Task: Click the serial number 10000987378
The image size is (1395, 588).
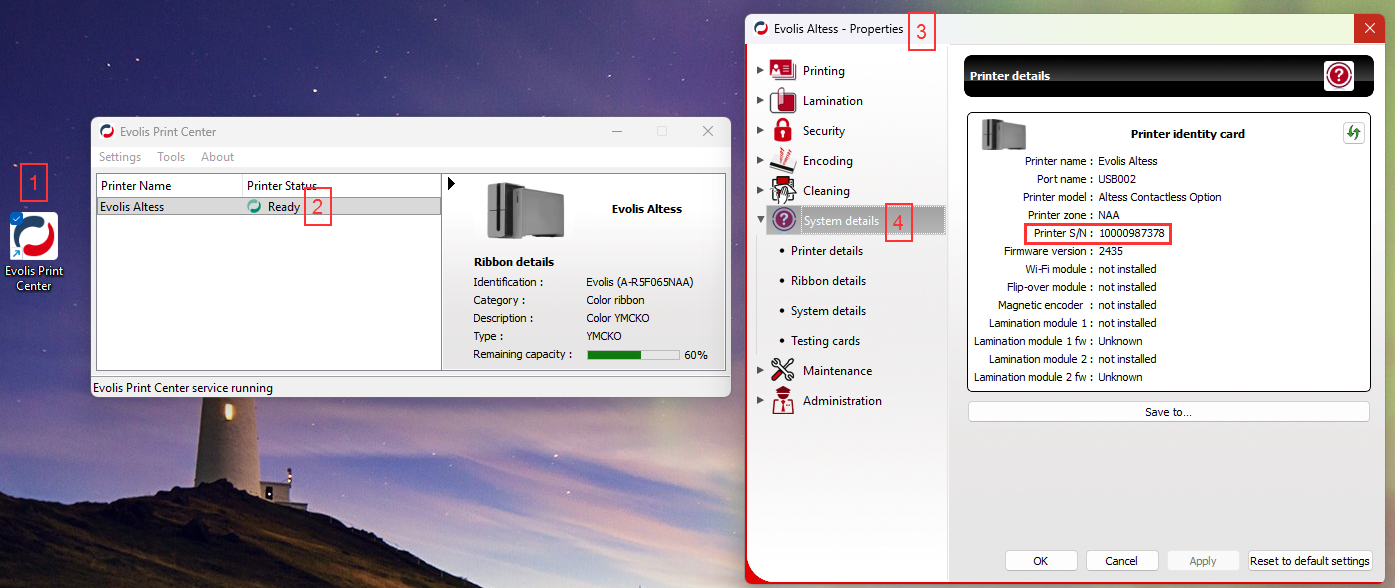Action: coord(1131,233)
